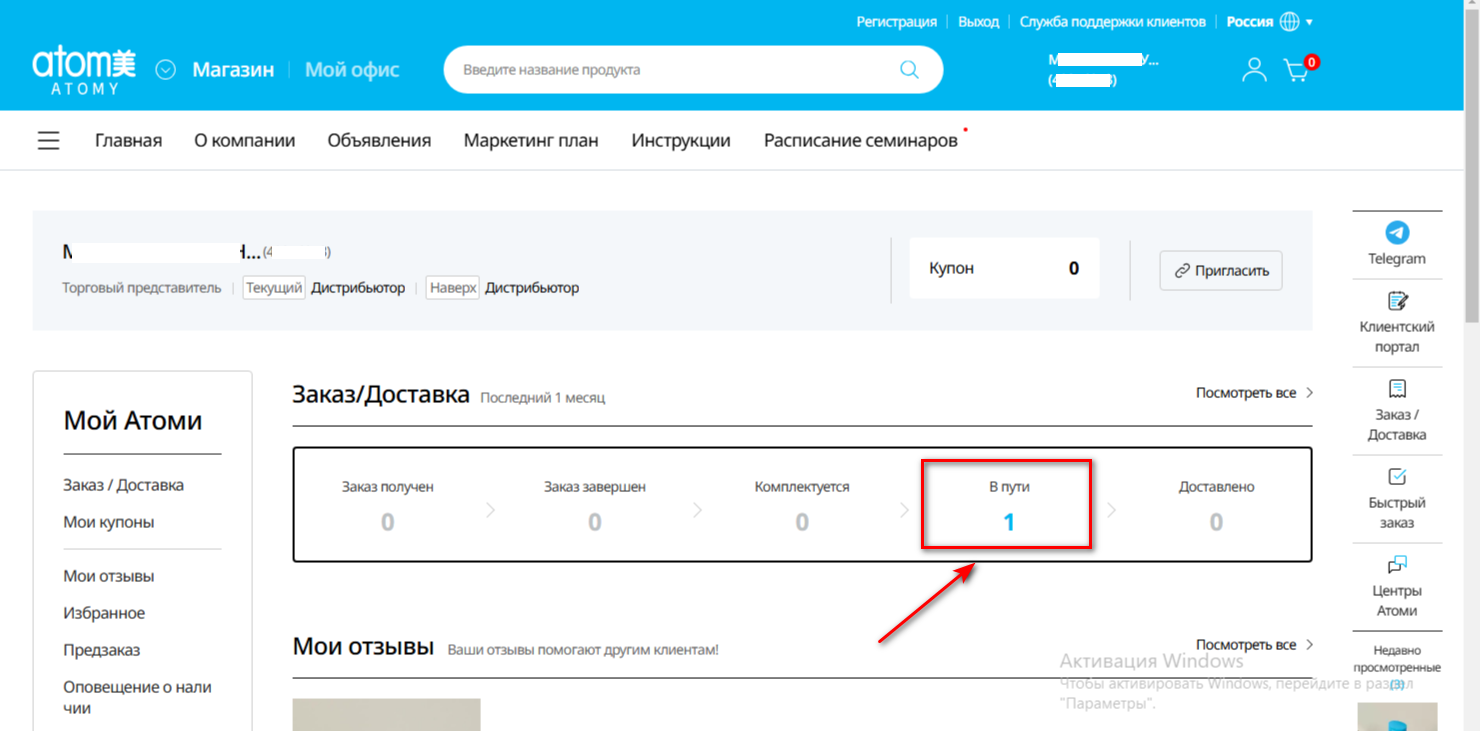The width and height of the screenshot is (1480, 731).
Task: Expand Посмотреть все for Мои отзывы
Action: point(1254,645)
